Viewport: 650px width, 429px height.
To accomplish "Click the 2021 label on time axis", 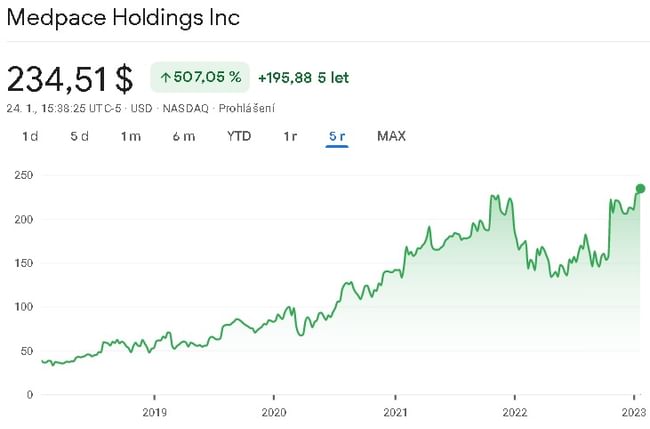I will pos(395,411).
